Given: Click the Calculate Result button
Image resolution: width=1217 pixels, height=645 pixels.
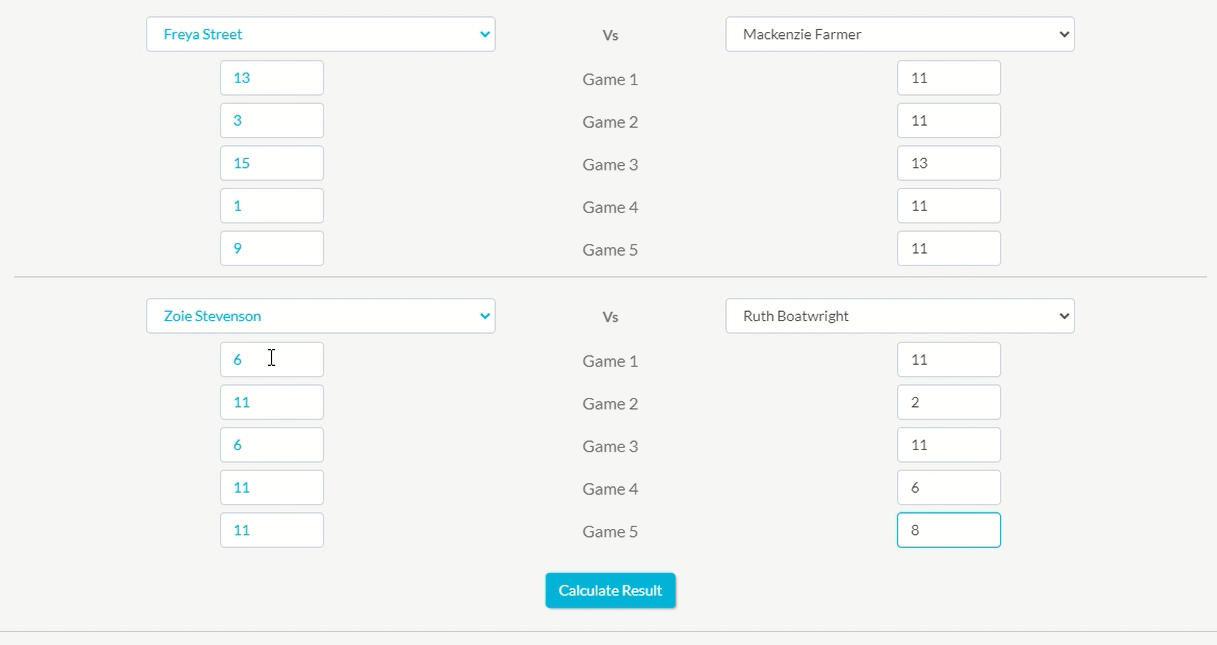Looking at the screenshot, I should click(x=610, y=590).
